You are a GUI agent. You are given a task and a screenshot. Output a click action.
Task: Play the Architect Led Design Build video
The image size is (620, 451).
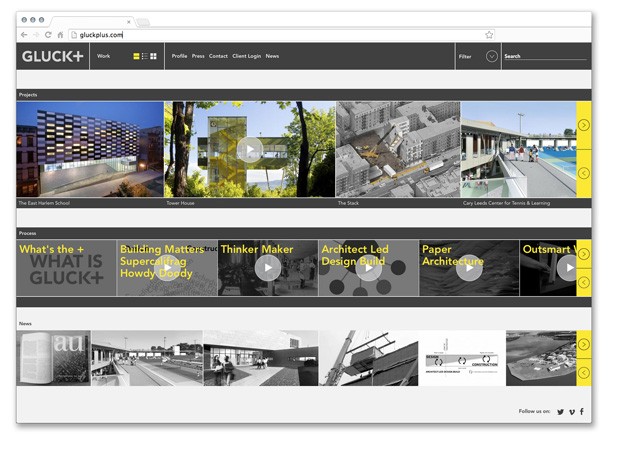coord(369,268)
